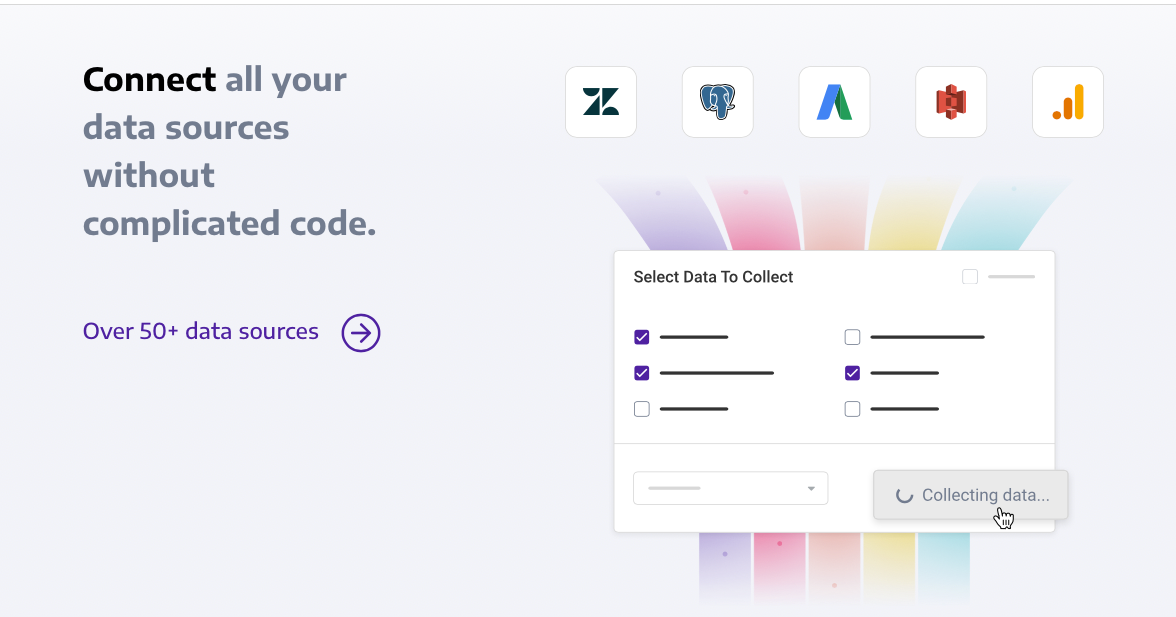Toggle the small checkbox near the card's top right

pos(969,276)
